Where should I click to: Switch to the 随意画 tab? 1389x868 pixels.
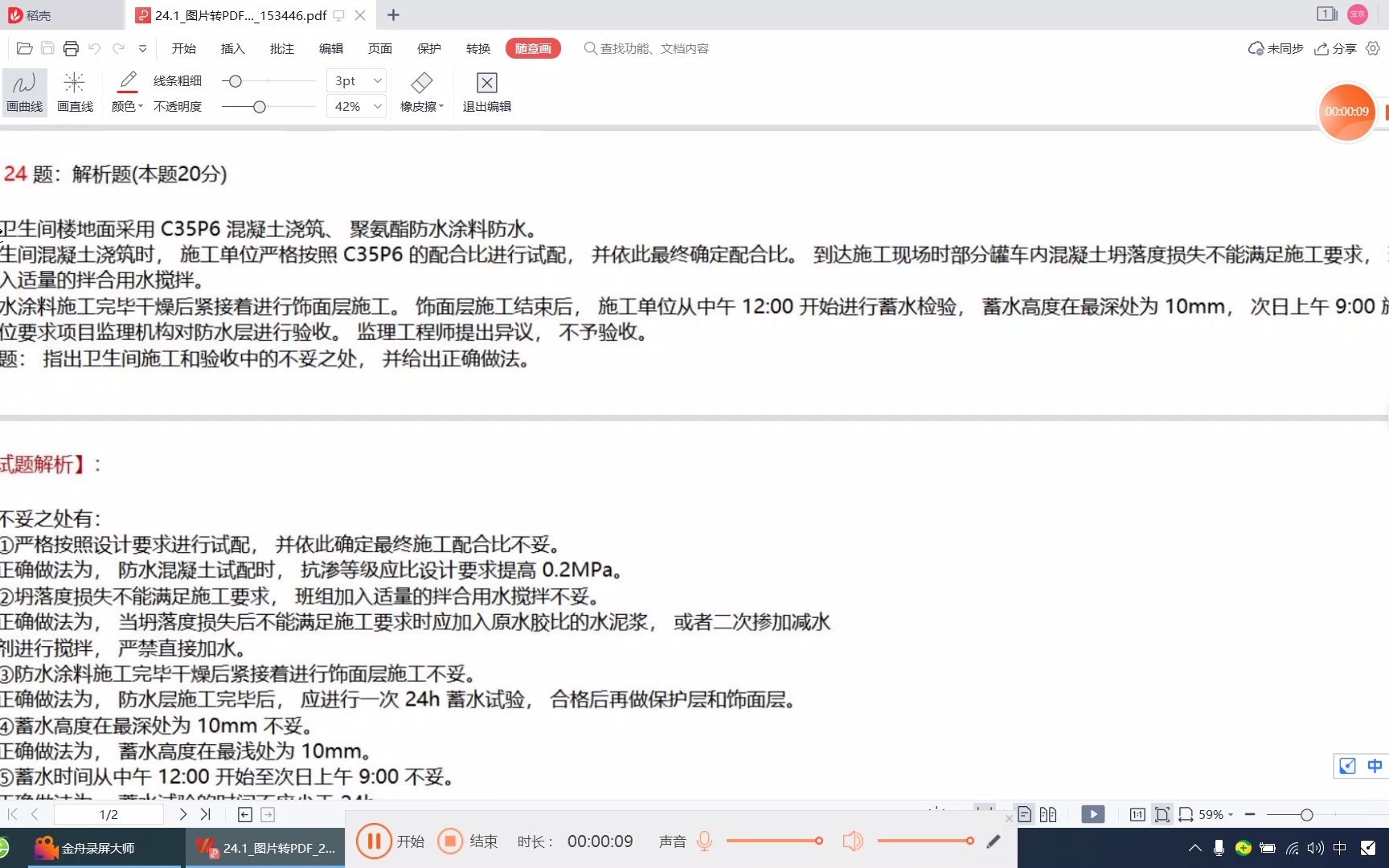pyautogui.click(x=533, y=48)
